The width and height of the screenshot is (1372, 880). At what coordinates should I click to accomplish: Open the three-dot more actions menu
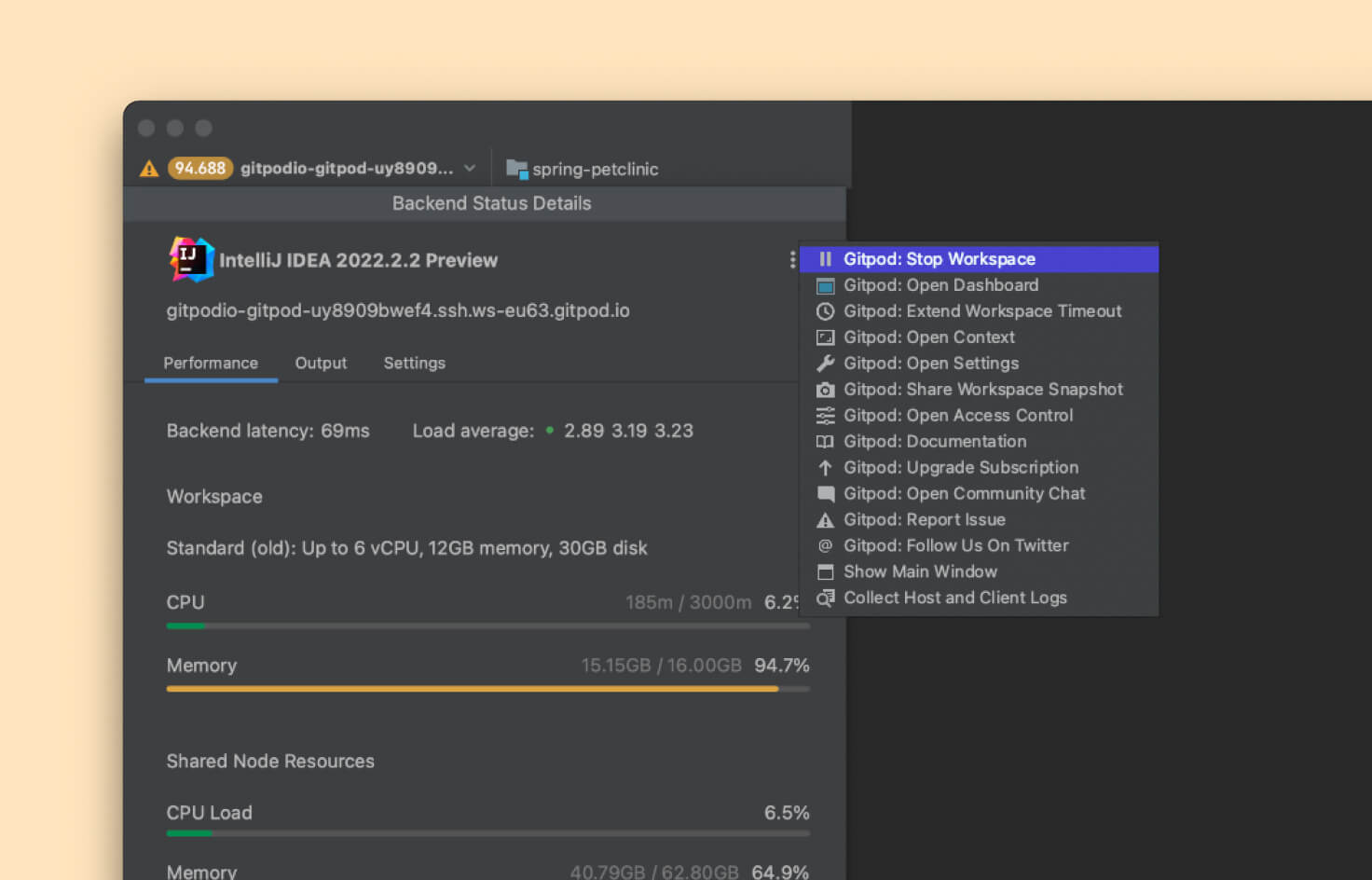pyautogui.click(x=792, y=259)
